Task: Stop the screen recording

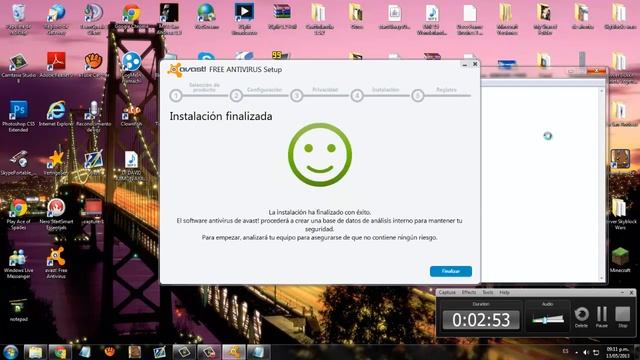Action: pyautogui.click(x=622, y=317)
